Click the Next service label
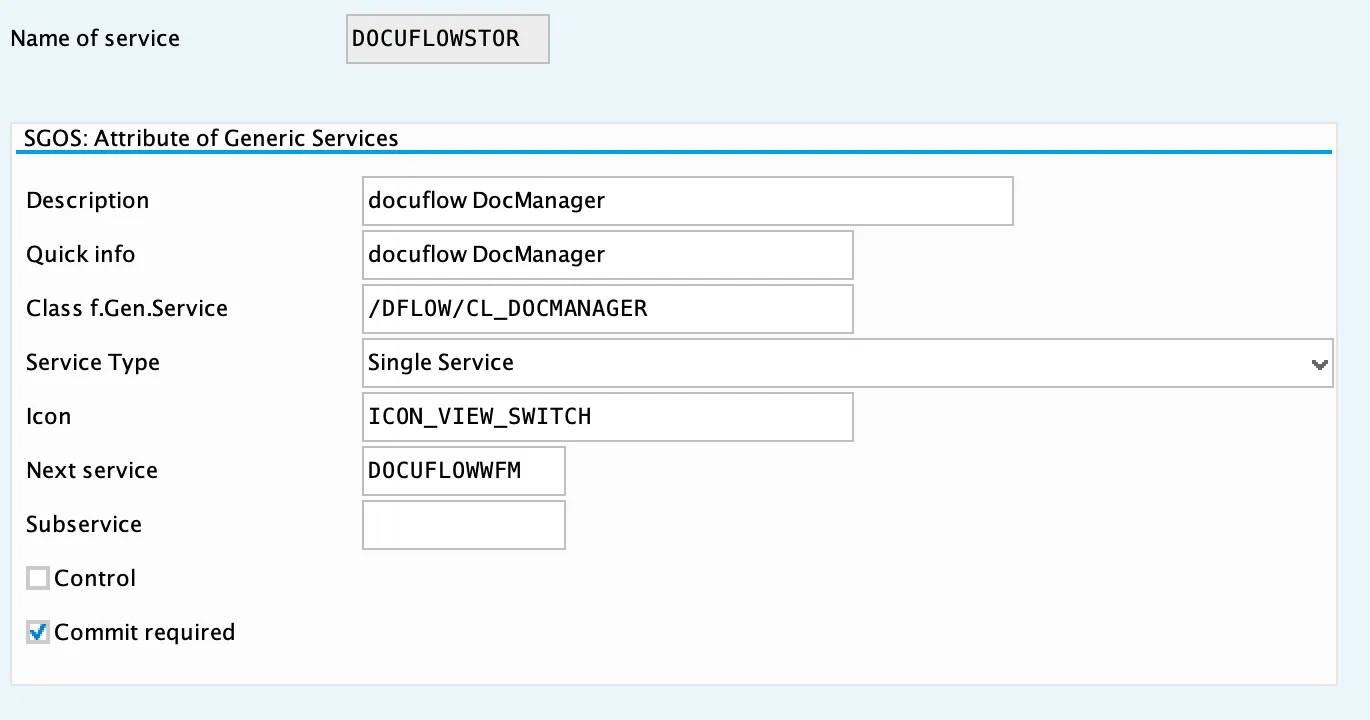The width and height of the screenshot is (1370, 720). click(92, 471)
